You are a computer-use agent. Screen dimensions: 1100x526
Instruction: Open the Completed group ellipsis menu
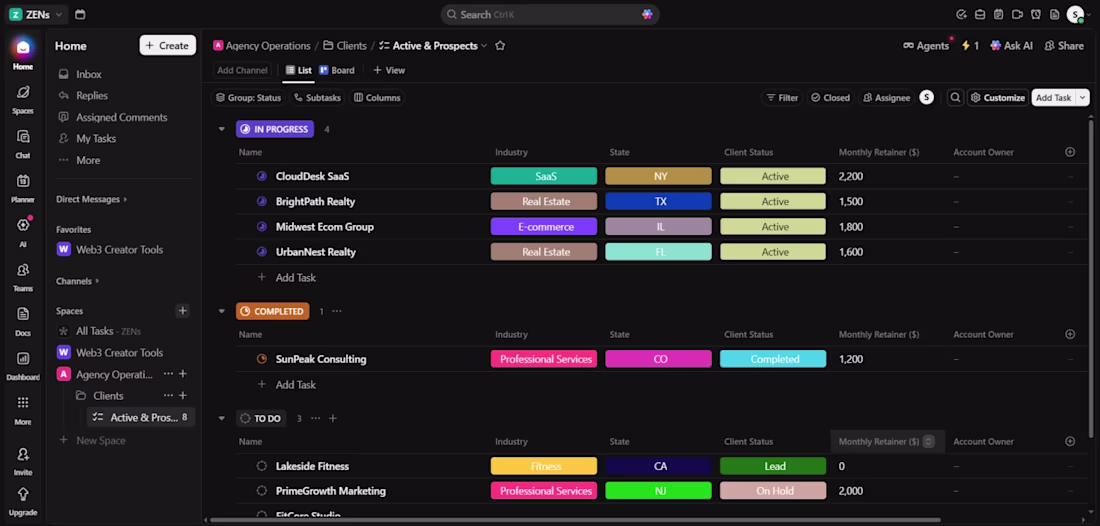coord(337,311)
